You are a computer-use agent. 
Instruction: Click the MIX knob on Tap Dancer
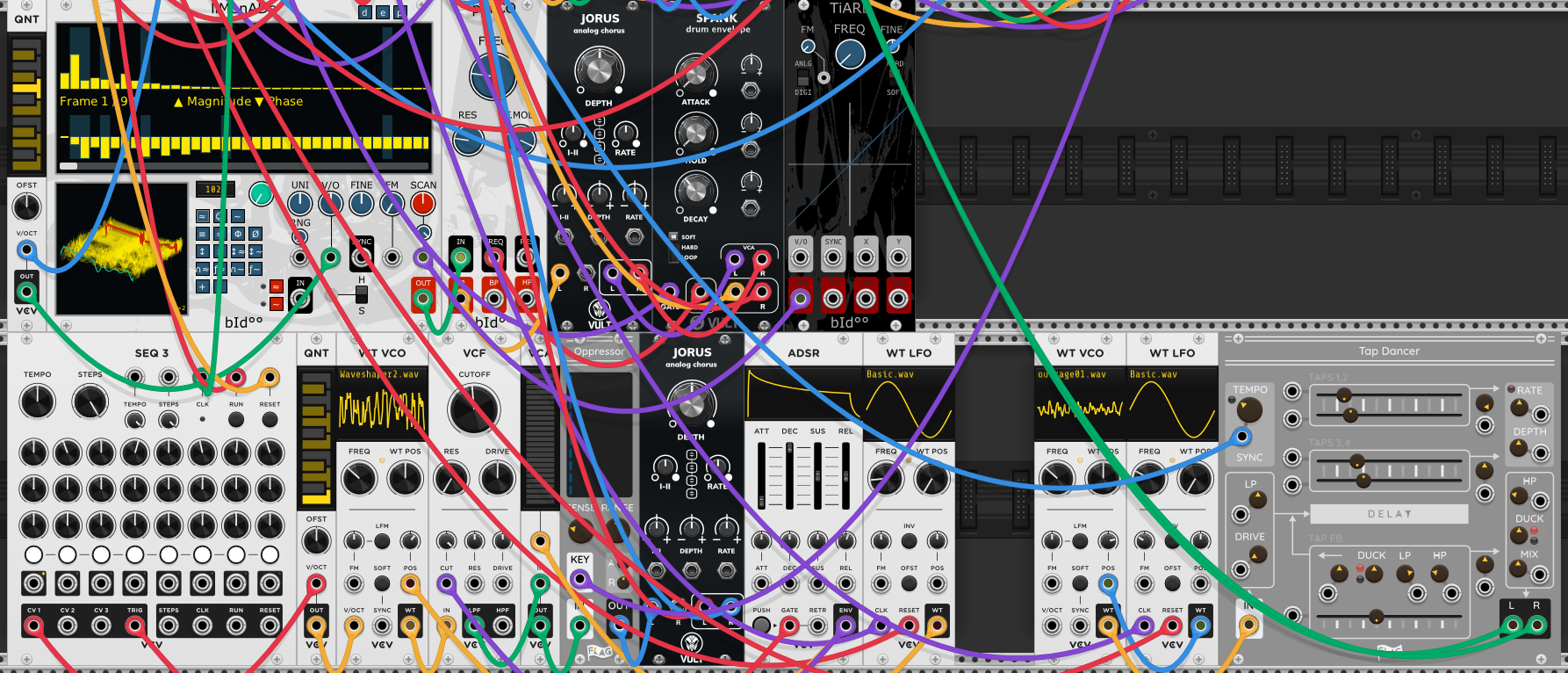pyautogui.click(x=1518, y=568)
